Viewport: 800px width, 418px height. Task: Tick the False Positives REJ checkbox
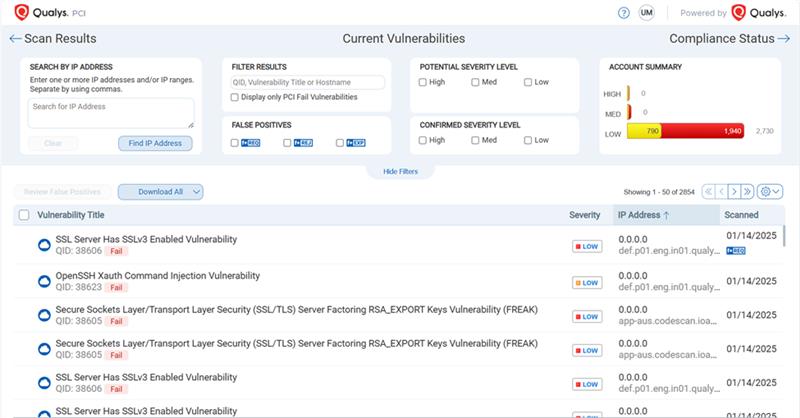click(x=287, y=143)
